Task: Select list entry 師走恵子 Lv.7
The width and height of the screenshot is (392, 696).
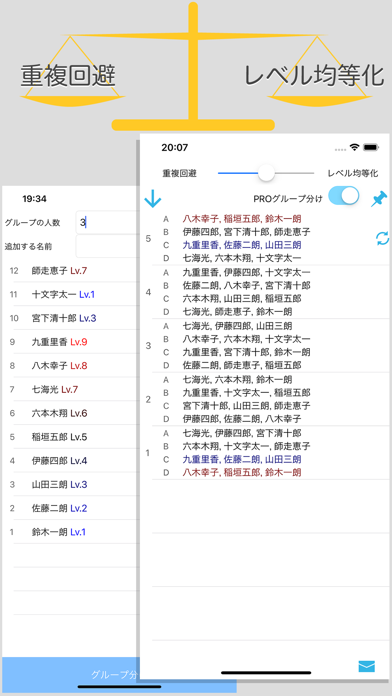Action: pos(71,270)
